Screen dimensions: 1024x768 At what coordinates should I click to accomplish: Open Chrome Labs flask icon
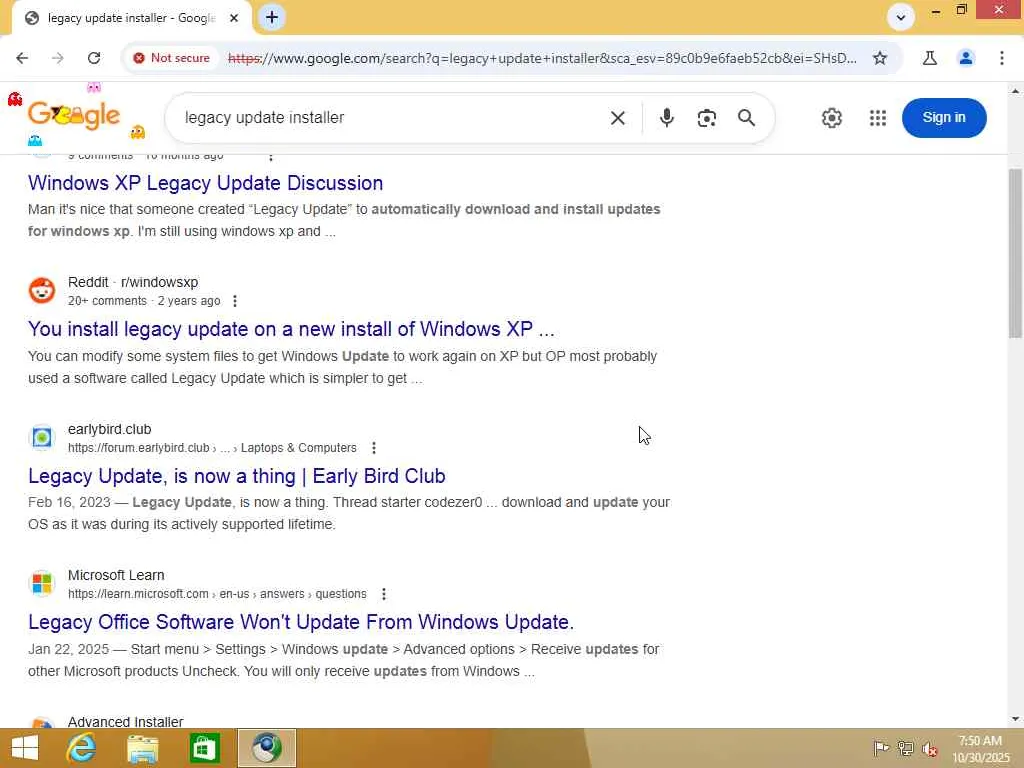click(929, 58)
